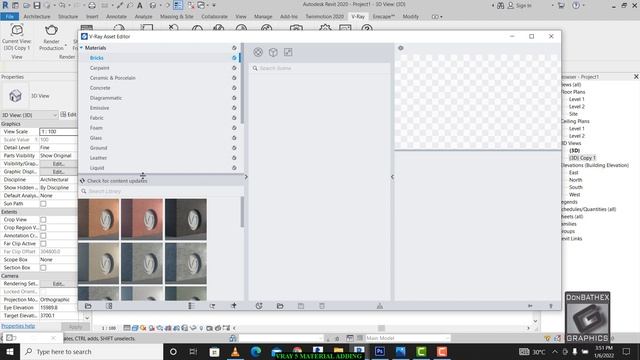Screen dimensions: 640x360
Task: Select the Leather material category
Action: [98, 158]
